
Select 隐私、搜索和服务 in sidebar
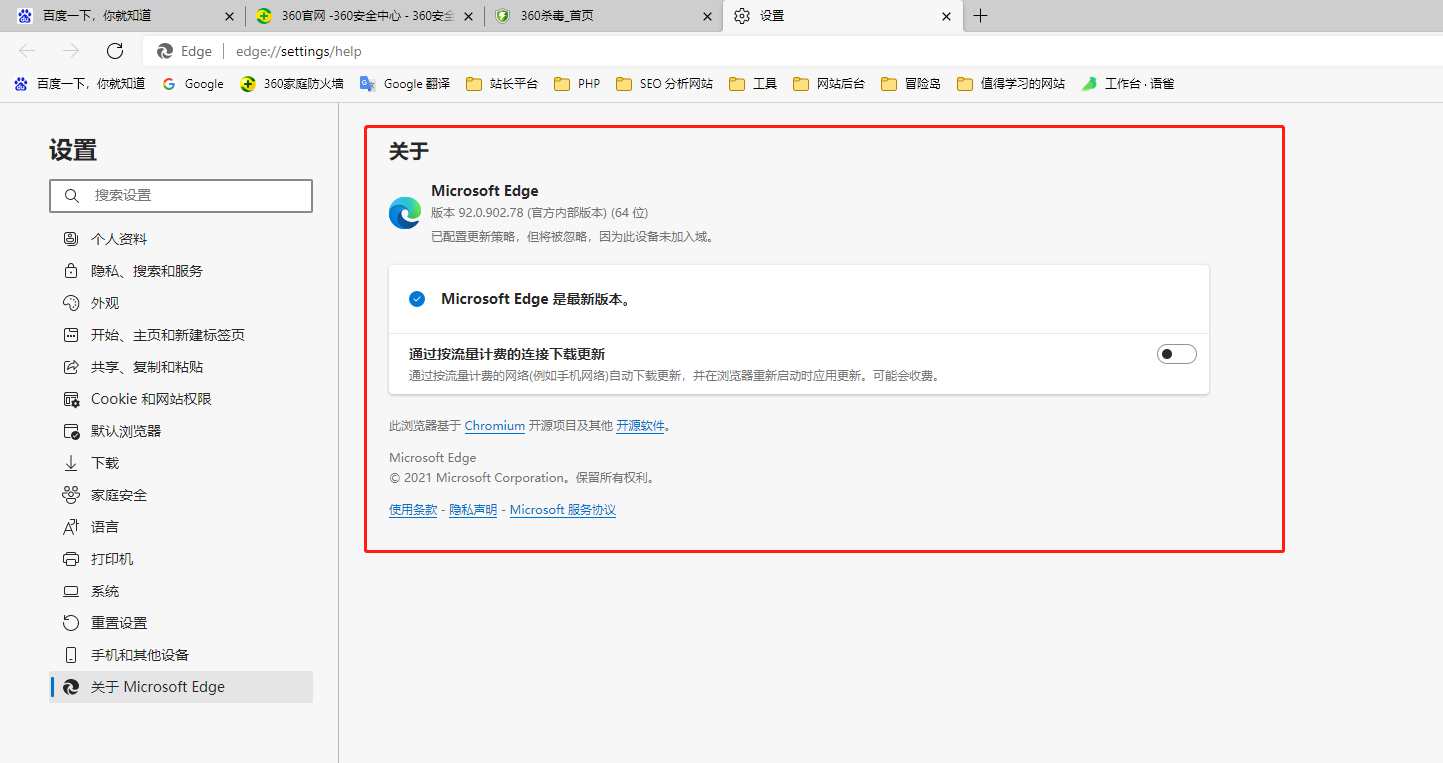point(146,271)
